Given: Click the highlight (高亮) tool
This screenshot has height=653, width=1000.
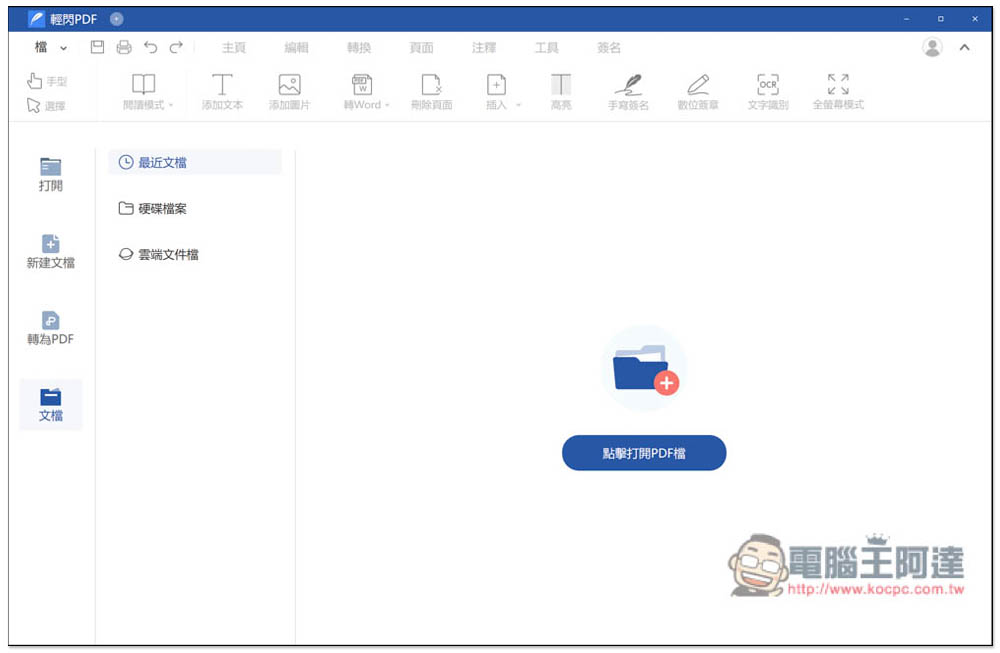Looking at the screenshot, I should [561, 92].
